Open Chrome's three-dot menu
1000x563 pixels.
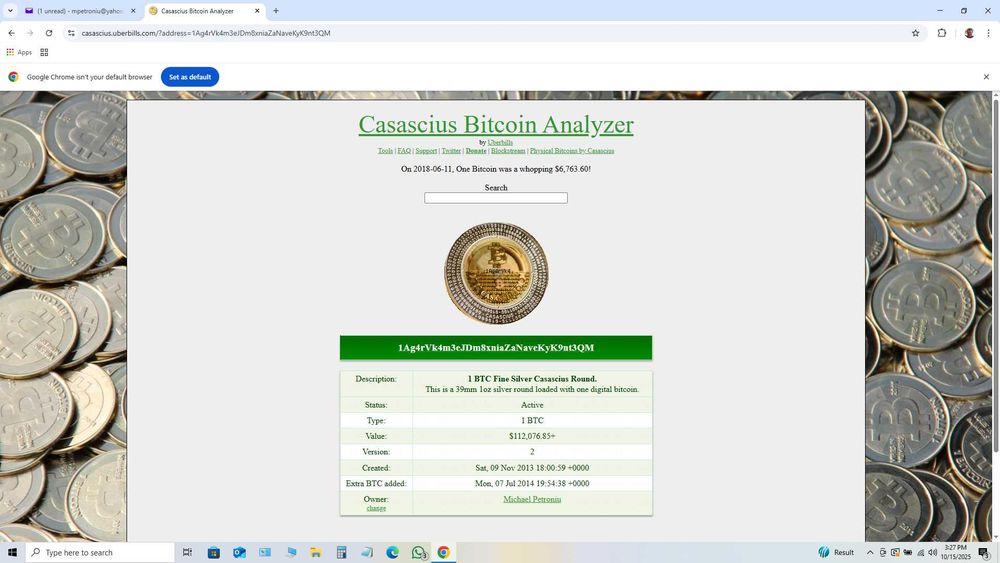(988, 33)
